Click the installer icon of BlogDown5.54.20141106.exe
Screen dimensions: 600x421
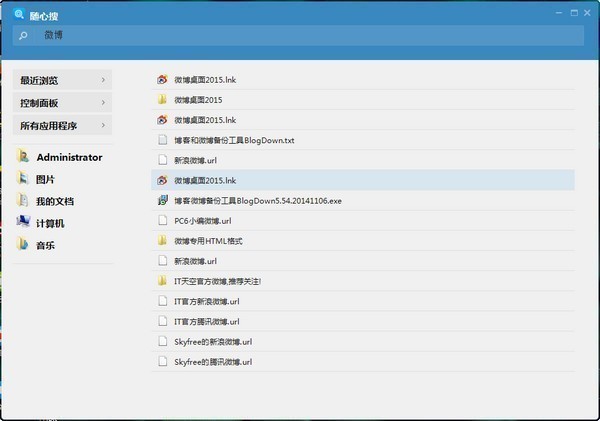[163, 201]
